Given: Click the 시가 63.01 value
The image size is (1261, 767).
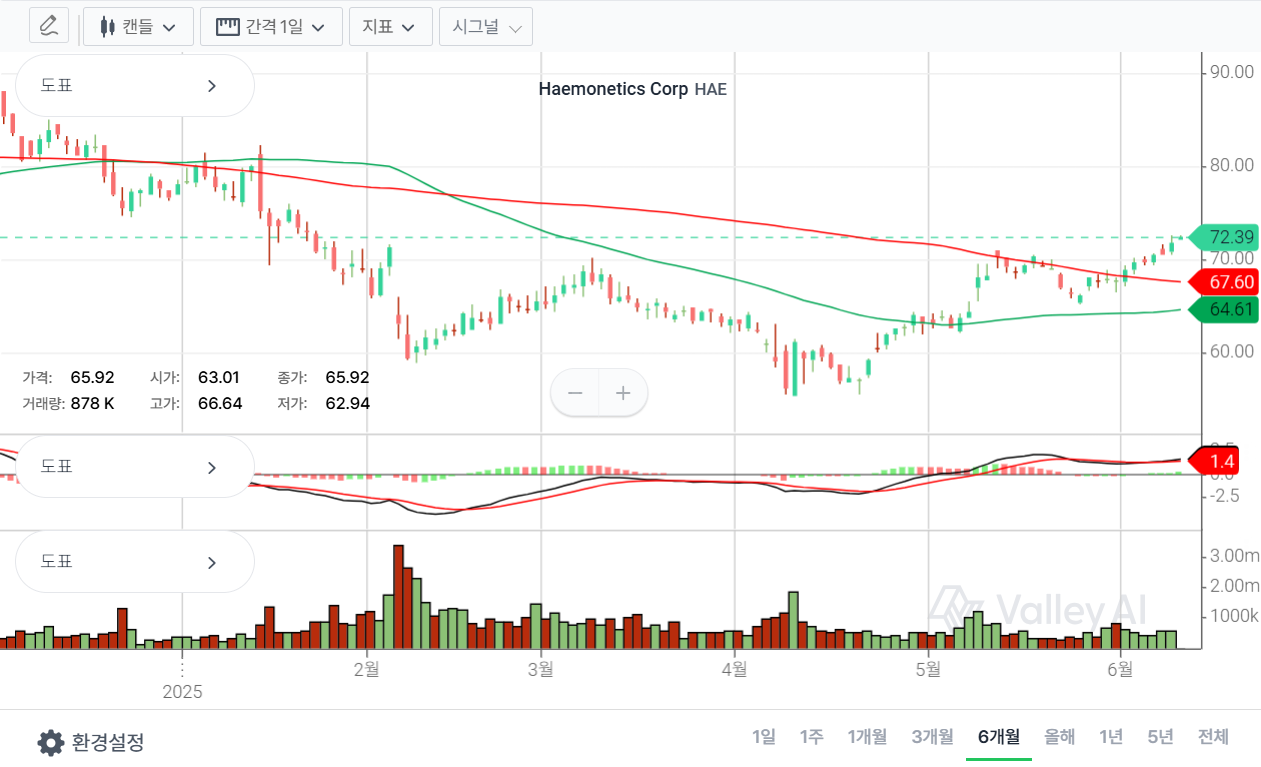Looking at the screenshot, I should point(219,377).
